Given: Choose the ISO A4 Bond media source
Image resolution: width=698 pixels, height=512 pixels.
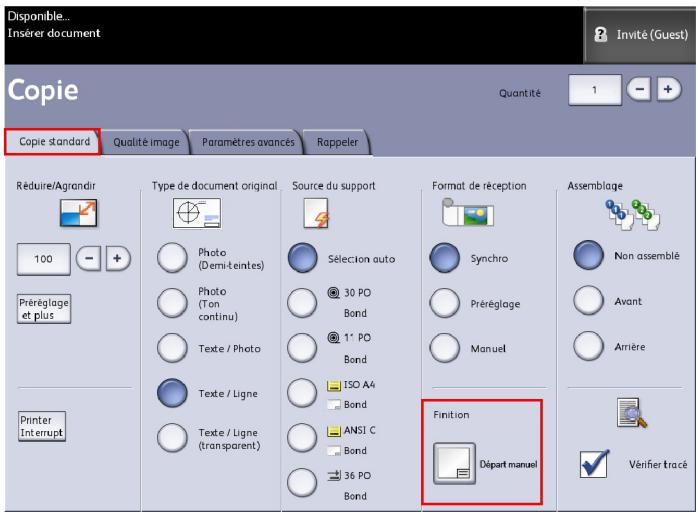Looking at the screenshot, I should tap(305, 393).
